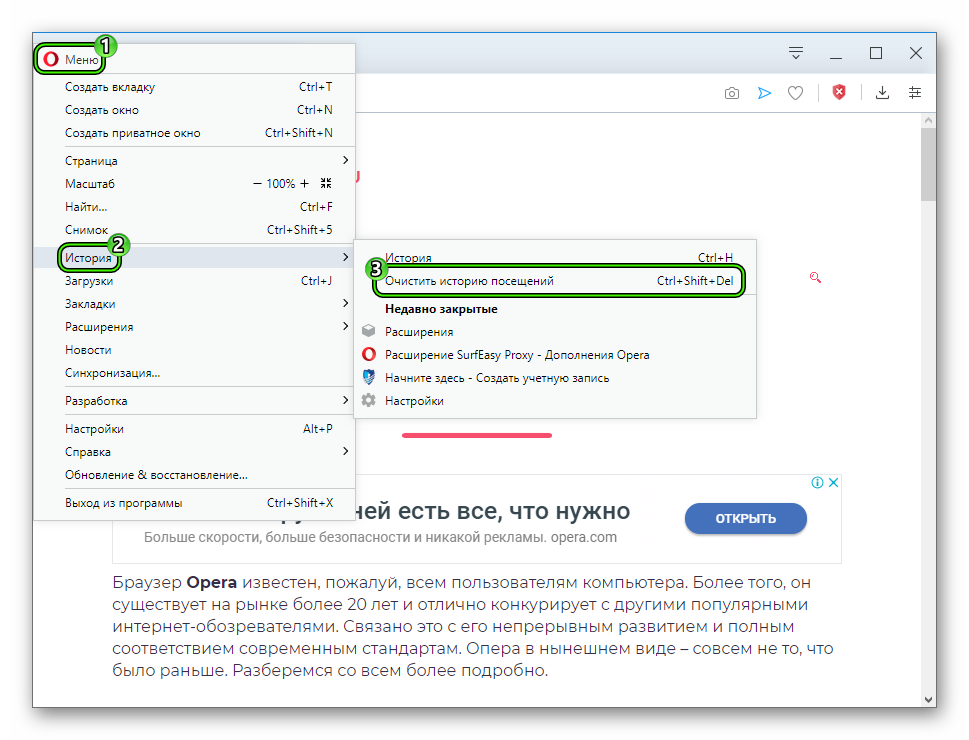969x740 pixels.
Task: Click the blue ОТКРЫТЬ button
Action: pos(745,518)
